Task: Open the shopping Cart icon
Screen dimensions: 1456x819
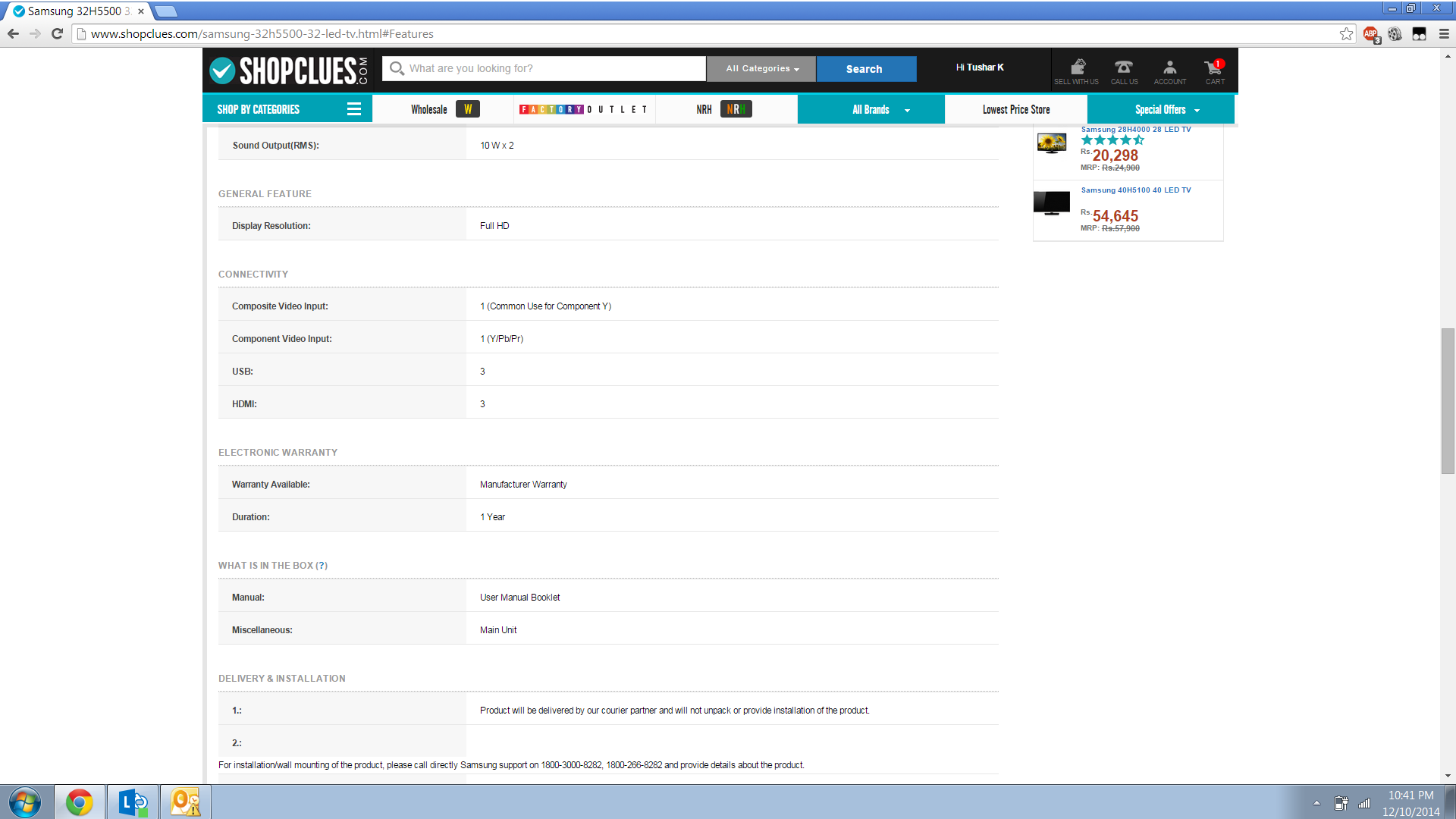Action: click(x=1213, y=67)
